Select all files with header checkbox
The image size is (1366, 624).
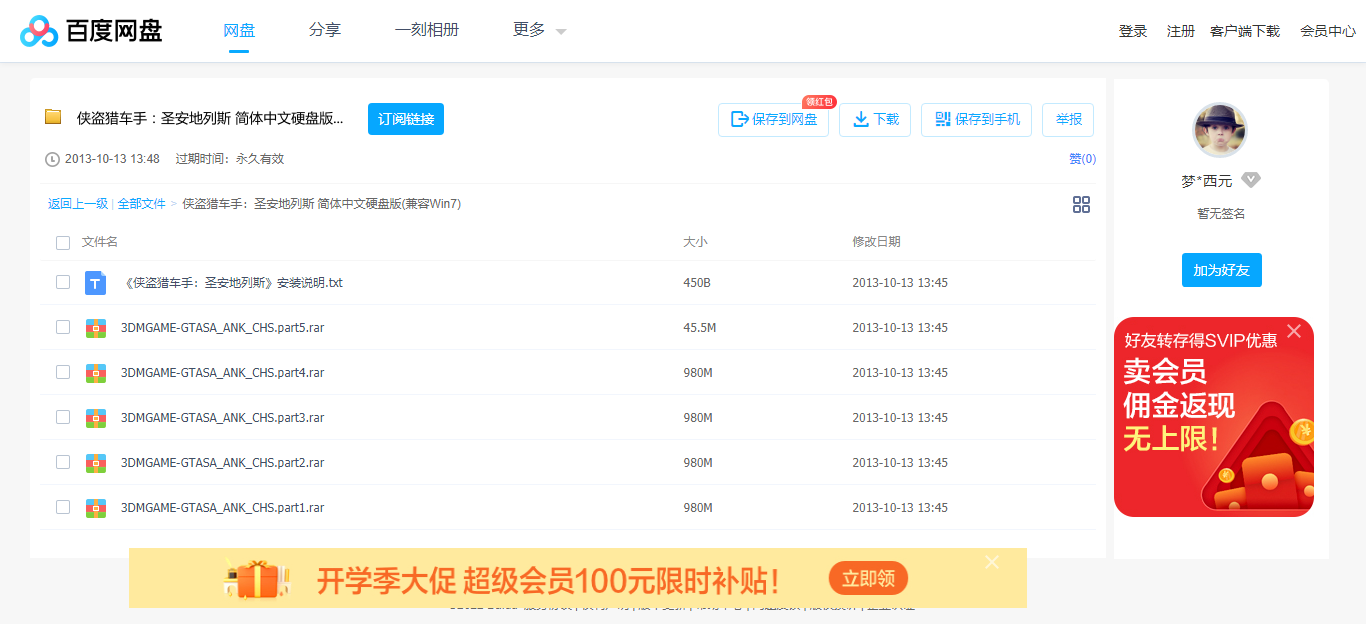[63, 242]
